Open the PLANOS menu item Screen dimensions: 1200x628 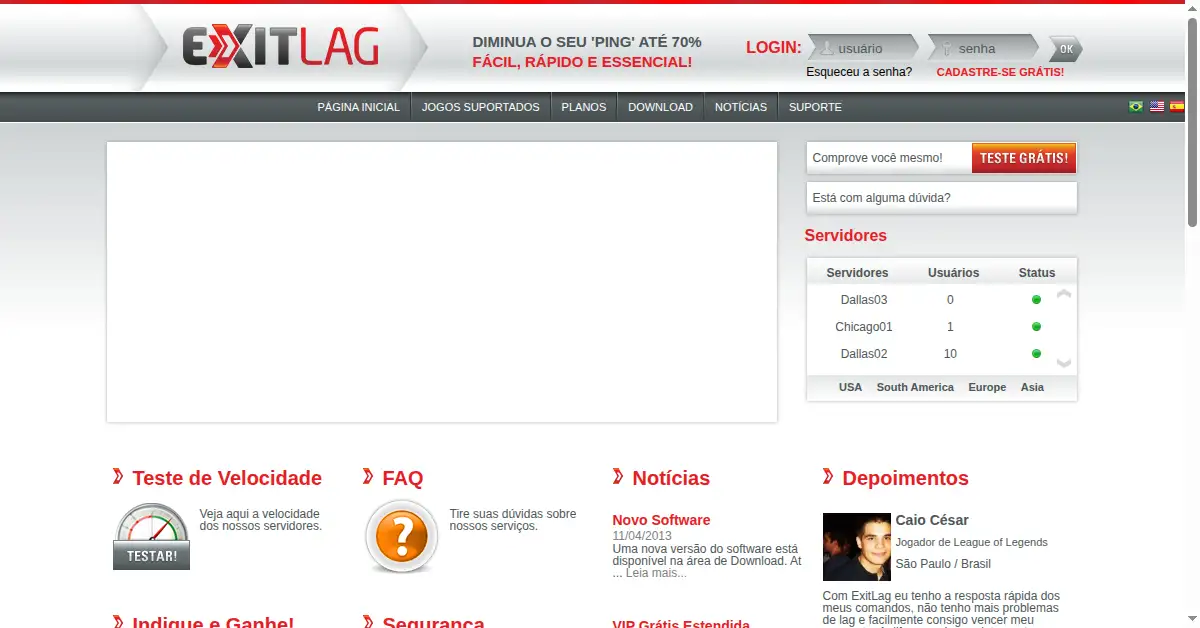coord(584,107)
